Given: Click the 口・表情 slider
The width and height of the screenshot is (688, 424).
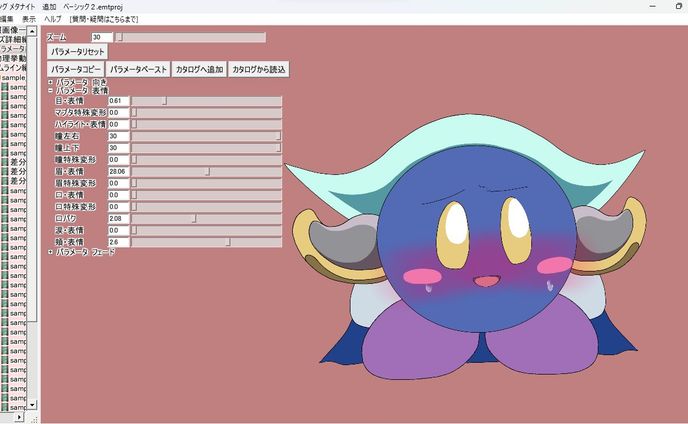Looking at the screenshot, I should 207,195.
